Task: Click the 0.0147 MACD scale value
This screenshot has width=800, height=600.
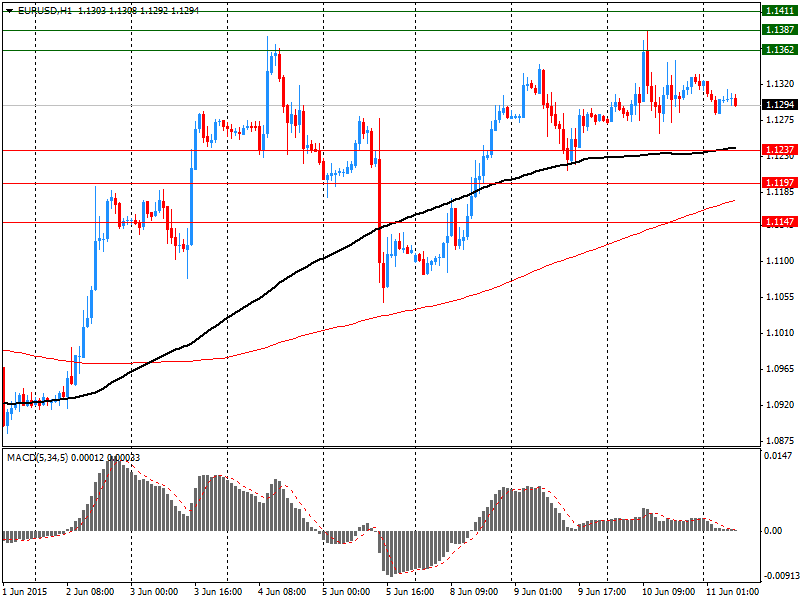Action: [x=778, y=456]
